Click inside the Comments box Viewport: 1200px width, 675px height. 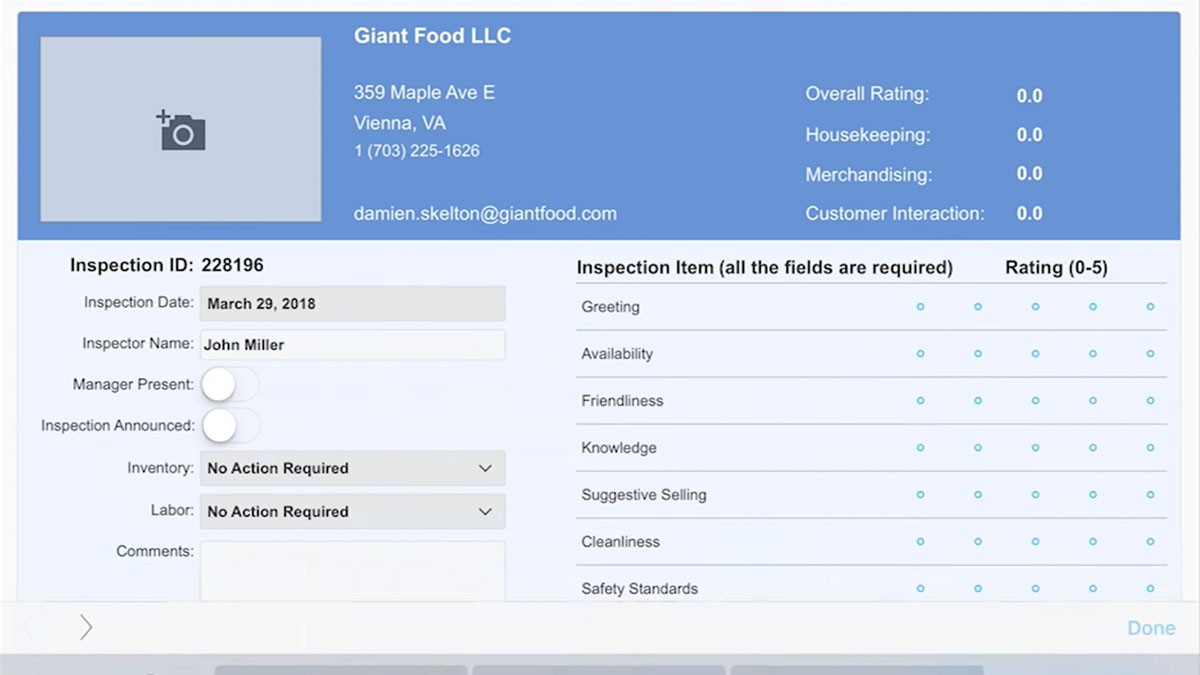(x=352, y=570)
